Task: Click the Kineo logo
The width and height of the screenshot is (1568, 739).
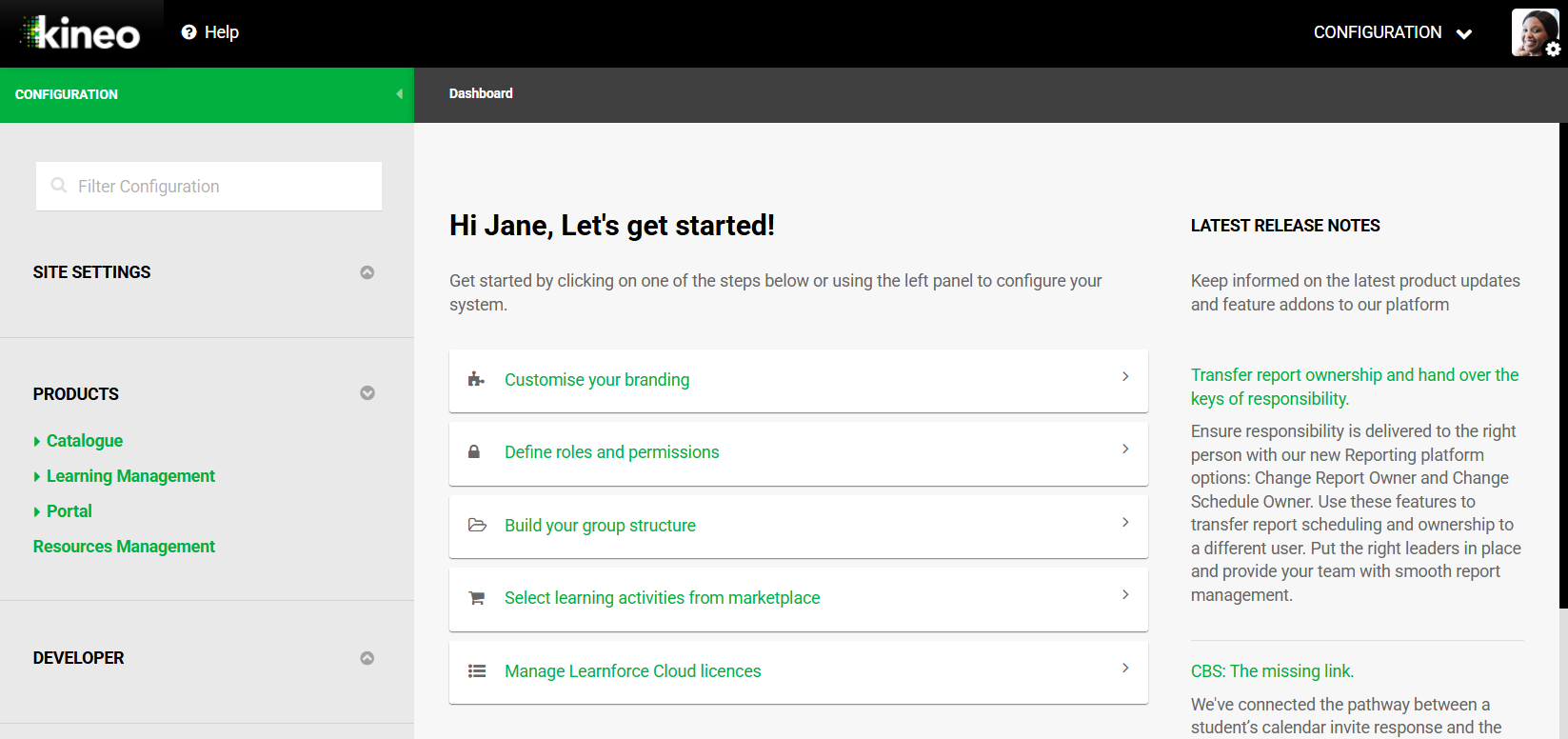Action: [x=82, y=33]
